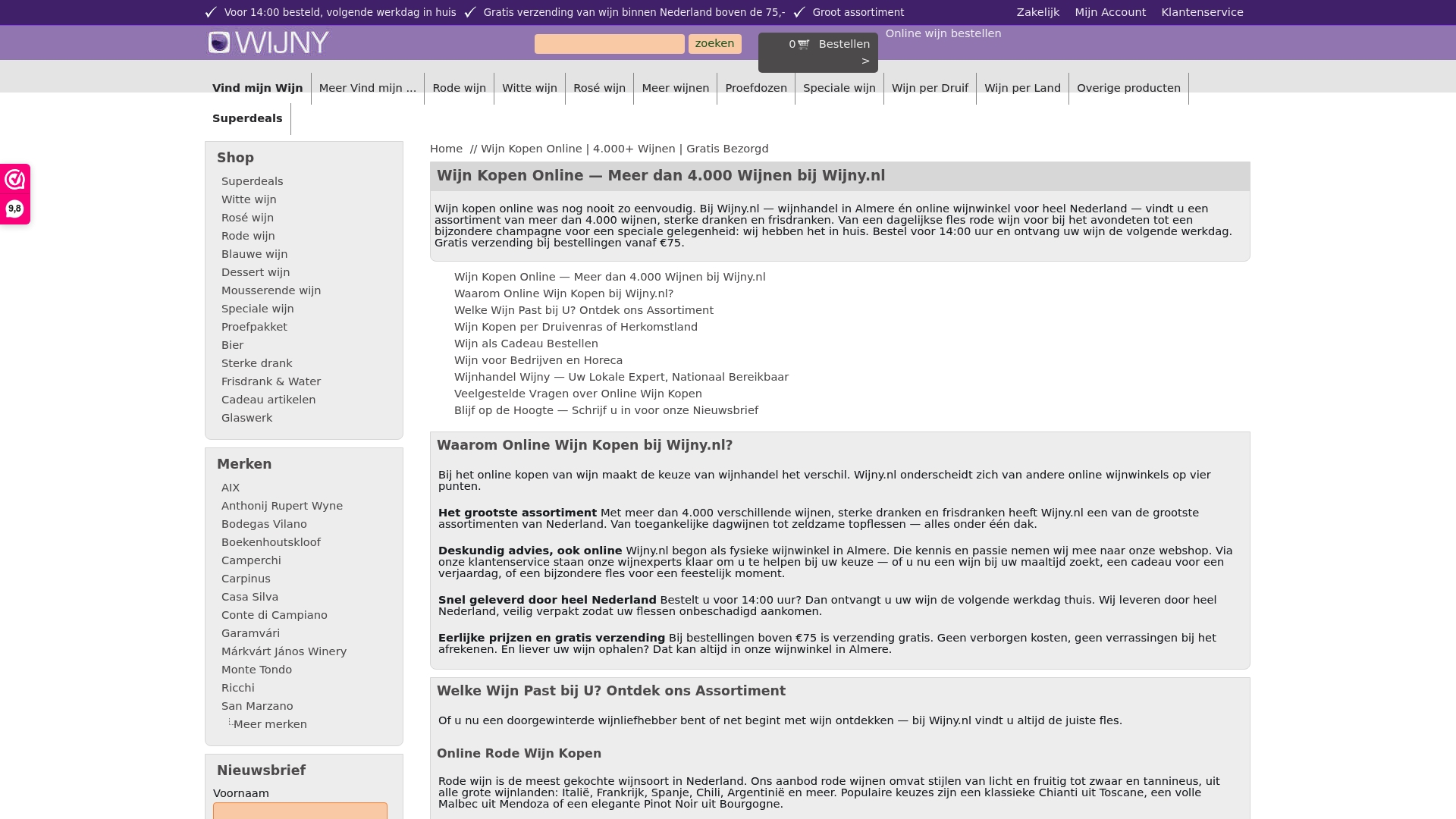1456x819 pixels.
Task: Select the Márkvárt János Winery brand
Action: click(x=284, y=651)
